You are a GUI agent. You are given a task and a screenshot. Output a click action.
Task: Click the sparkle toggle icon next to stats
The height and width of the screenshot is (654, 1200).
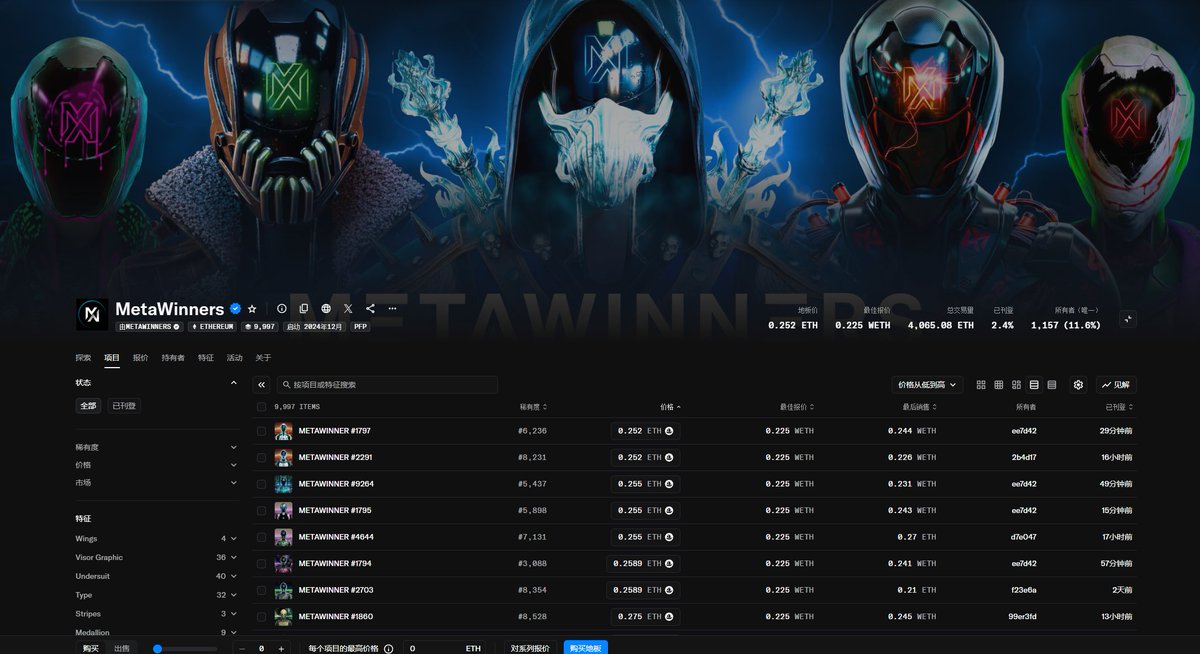click(x=1128, y=318)
